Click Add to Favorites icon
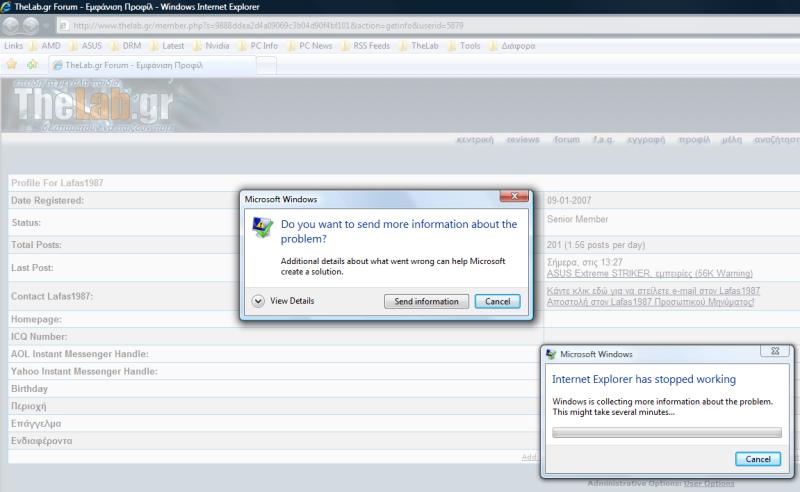Image resolution: width=800 pixels, height=492 pixels. click(33, 65)
